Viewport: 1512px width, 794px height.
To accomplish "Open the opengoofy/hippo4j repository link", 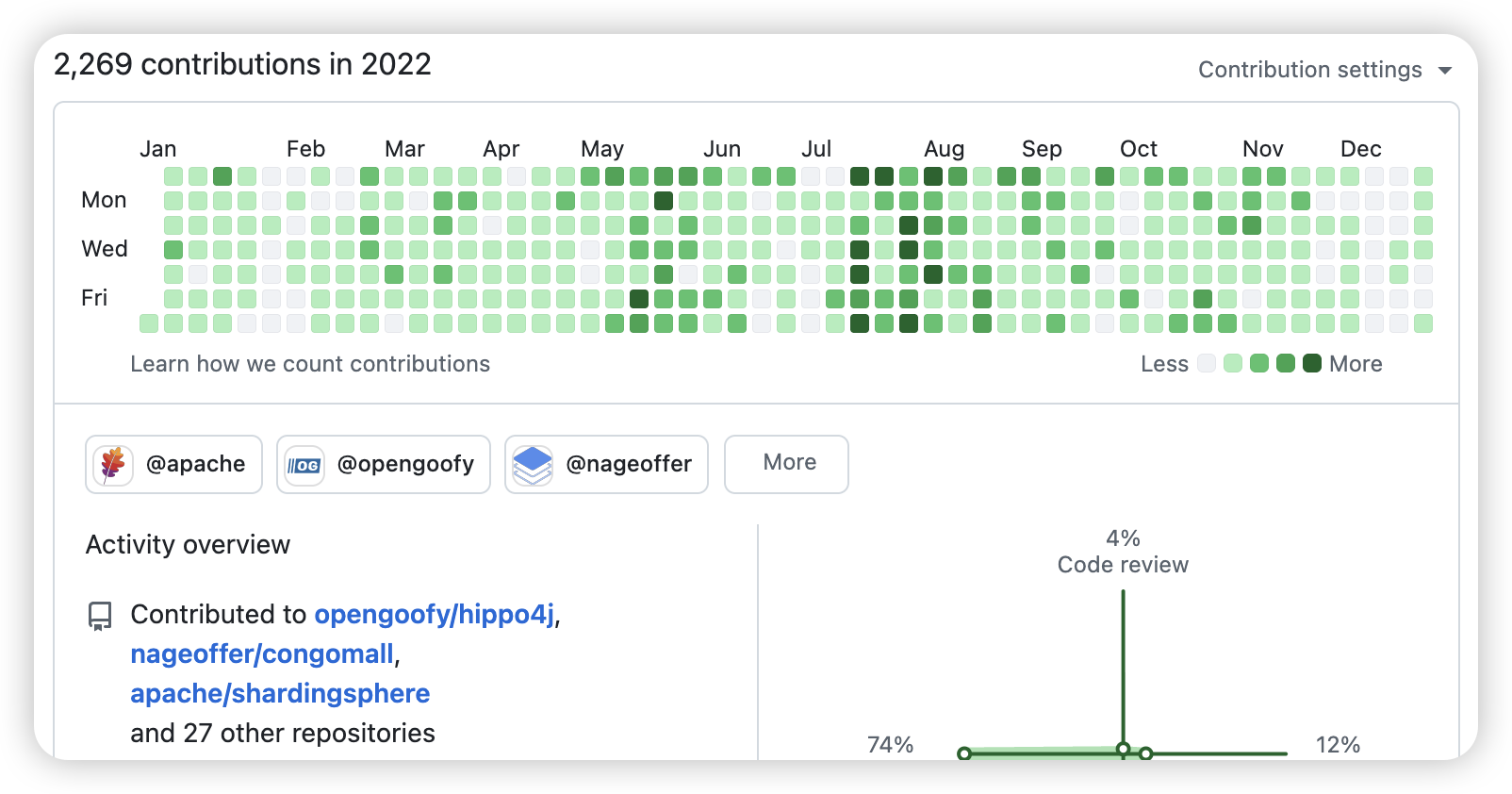I will 435,614.
